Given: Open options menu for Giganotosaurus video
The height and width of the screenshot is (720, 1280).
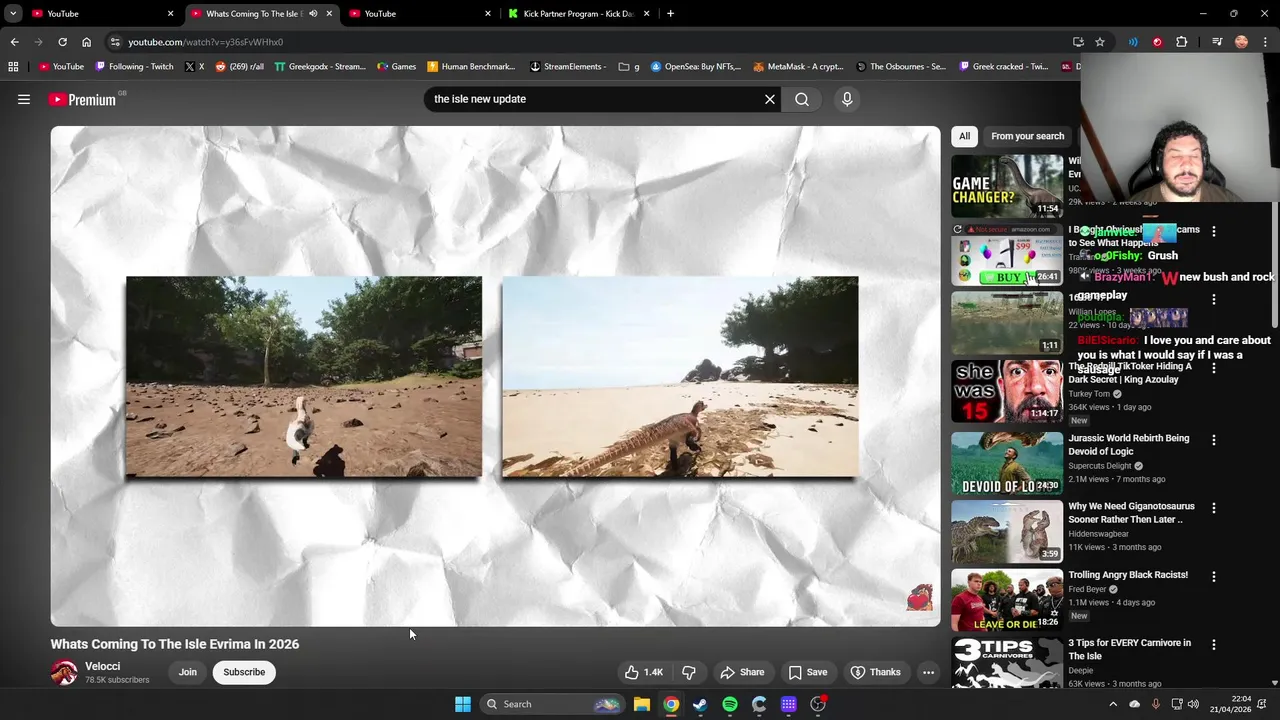Looking at the screenshot, I should tap(1214, 508).
